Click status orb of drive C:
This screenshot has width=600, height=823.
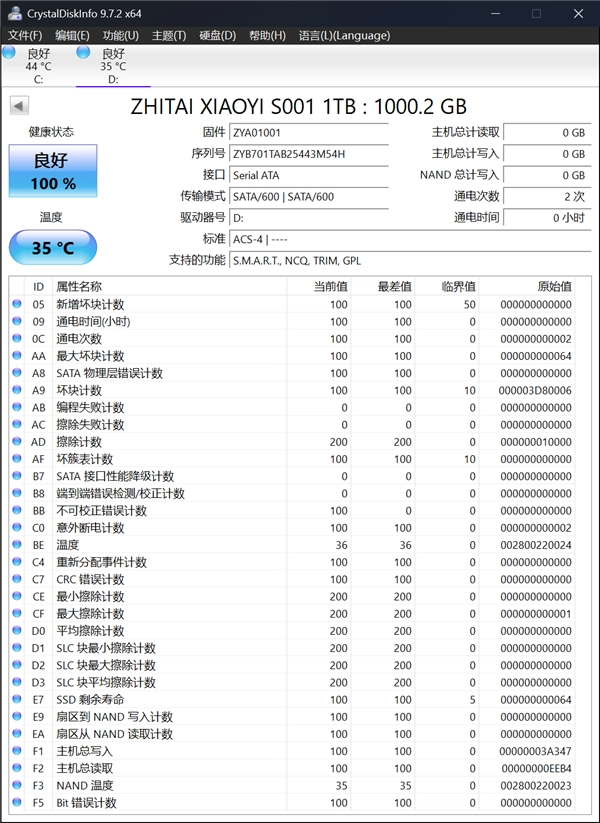[9, 52]
